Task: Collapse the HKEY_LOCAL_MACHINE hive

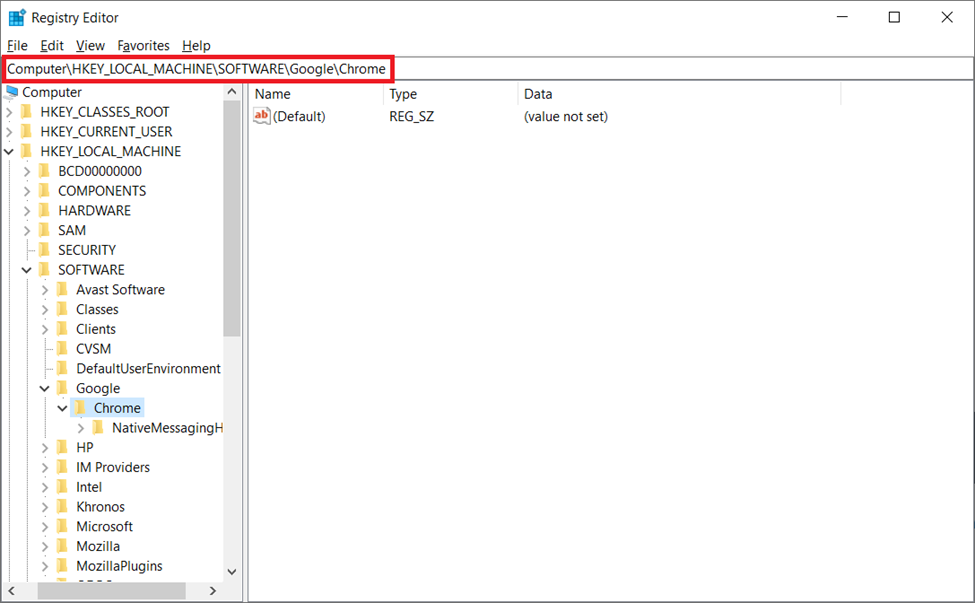Action: pos(9,151)
